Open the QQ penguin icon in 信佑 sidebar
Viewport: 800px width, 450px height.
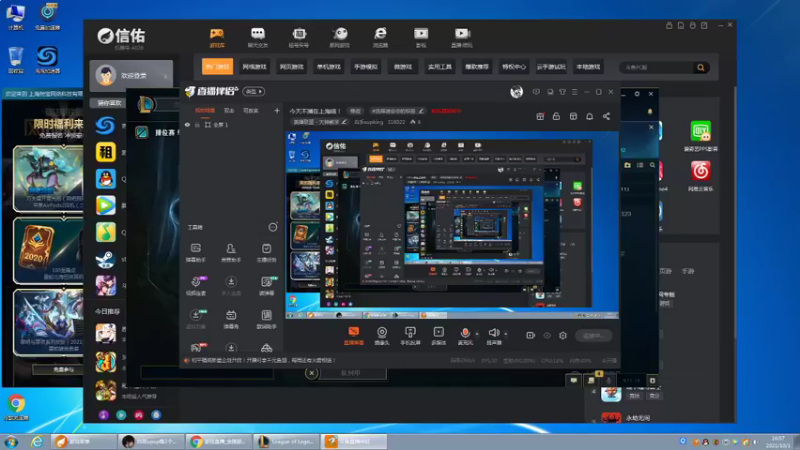(x=106, y=179)
